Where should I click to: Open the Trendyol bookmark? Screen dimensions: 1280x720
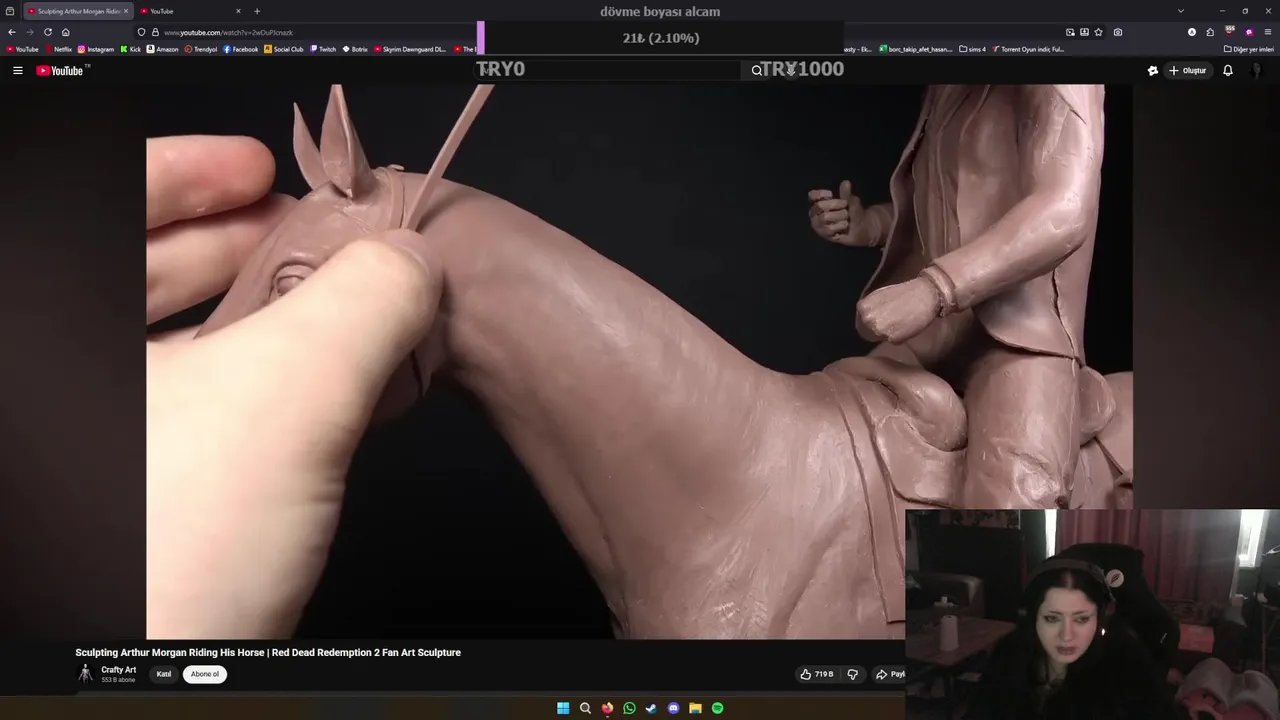(201, 49)
